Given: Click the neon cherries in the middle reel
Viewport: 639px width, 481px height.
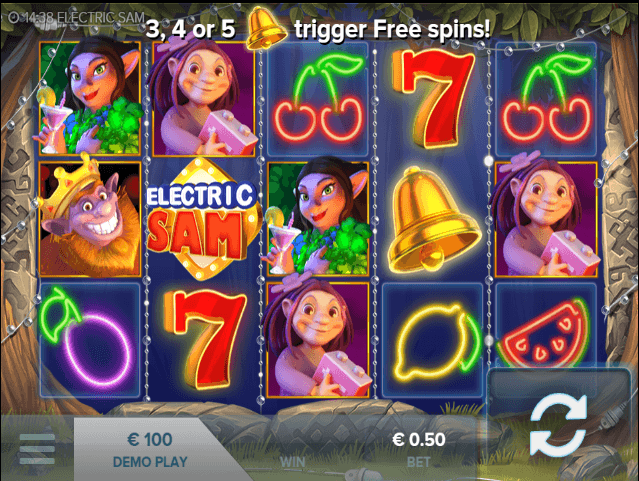Looking at the screenshot, I should click(x=319, y=98).
